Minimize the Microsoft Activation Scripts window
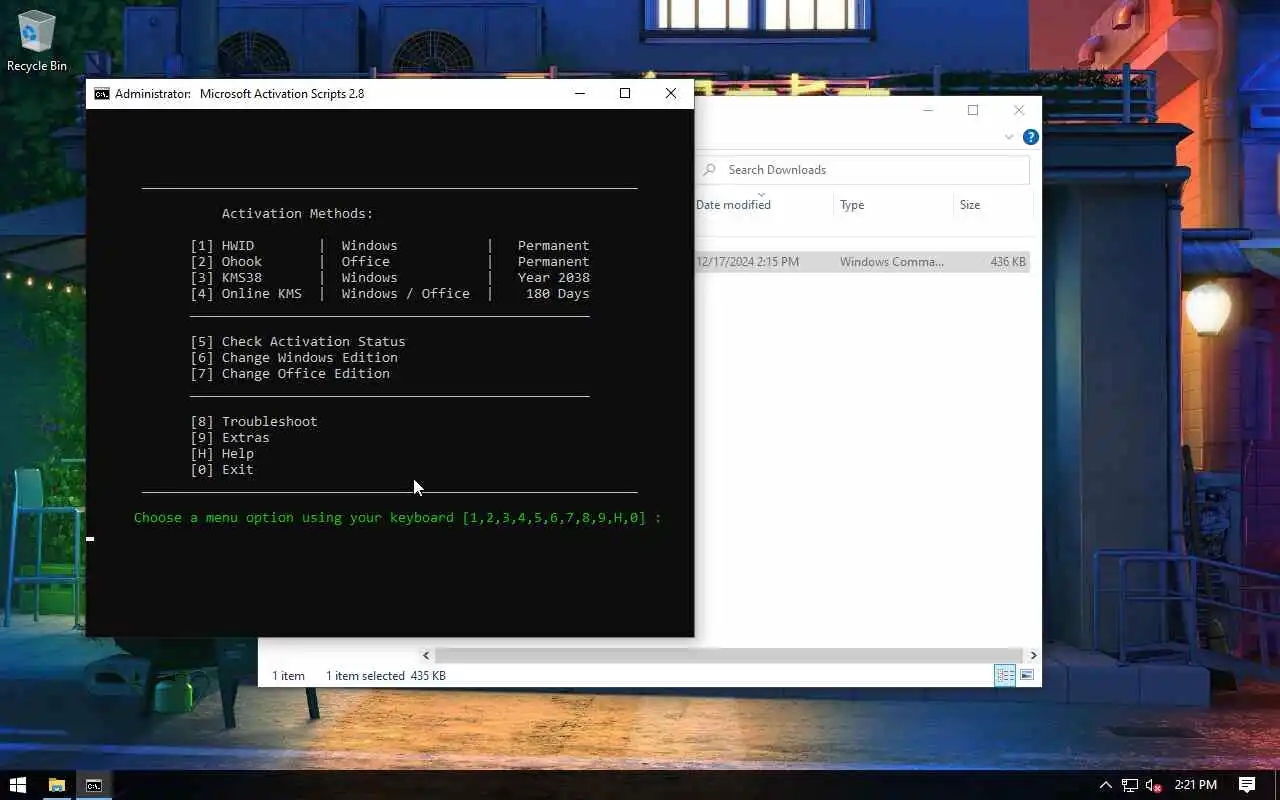Screen dimensions: 1280x800 [580, 93]
